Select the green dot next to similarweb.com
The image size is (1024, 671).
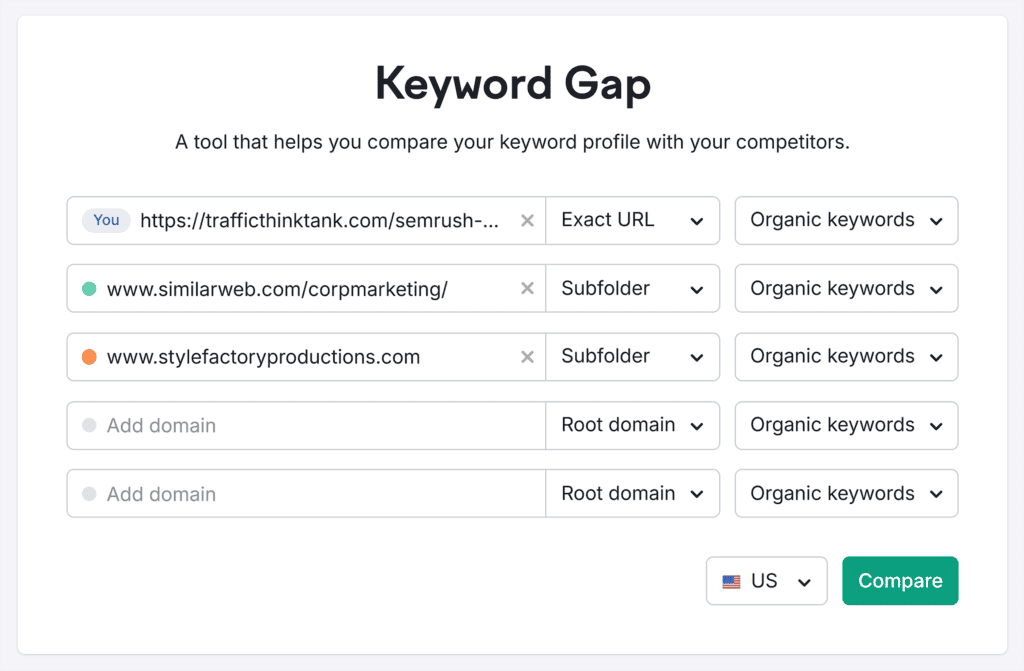91,288
